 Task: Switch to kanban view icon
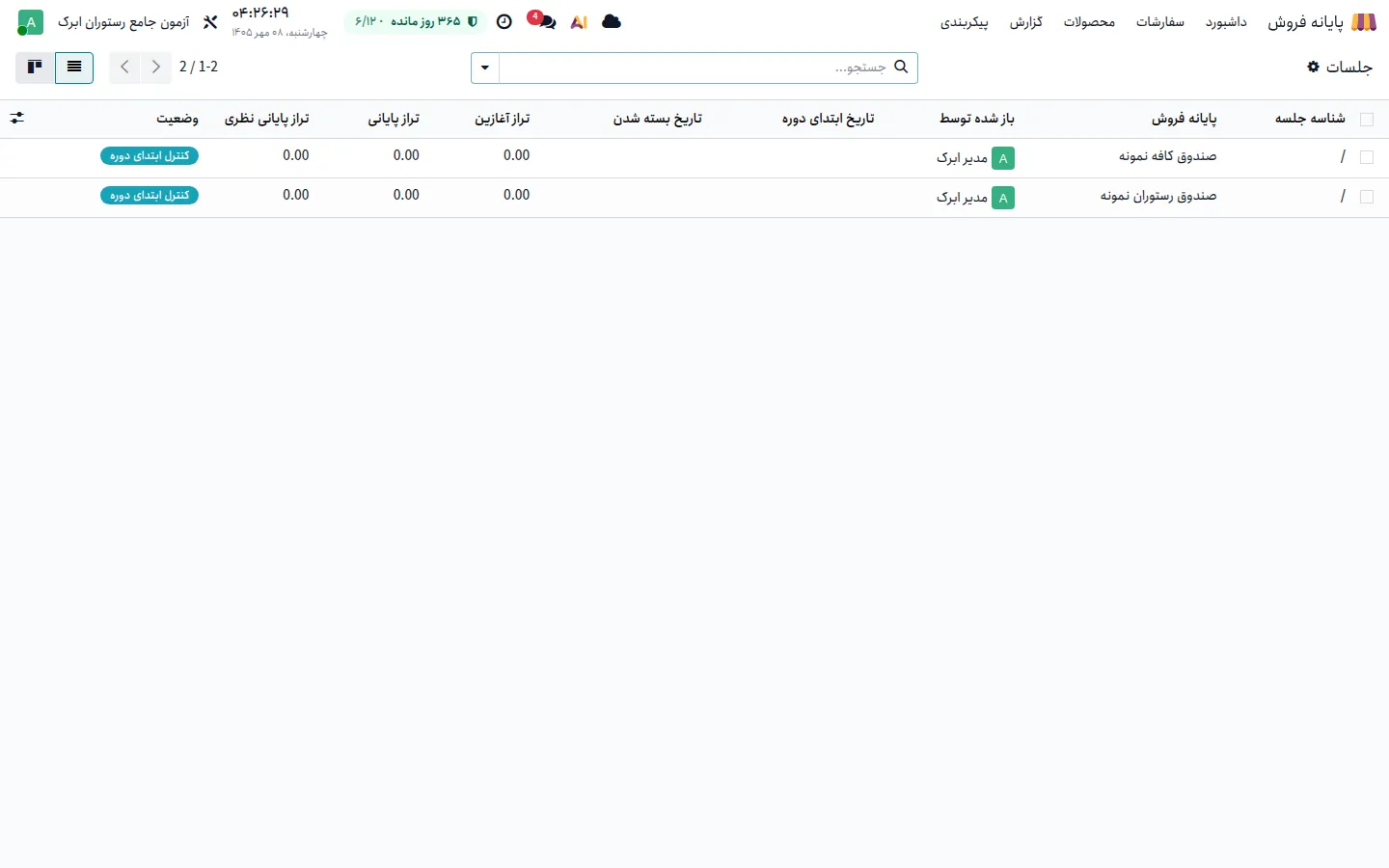coord(35,68)
